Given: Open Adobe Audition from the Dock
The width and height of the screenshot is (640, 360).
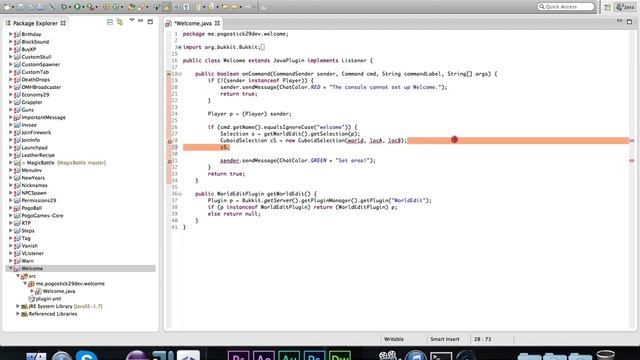Looking at the screenshot, I should [x=289, y=355].
